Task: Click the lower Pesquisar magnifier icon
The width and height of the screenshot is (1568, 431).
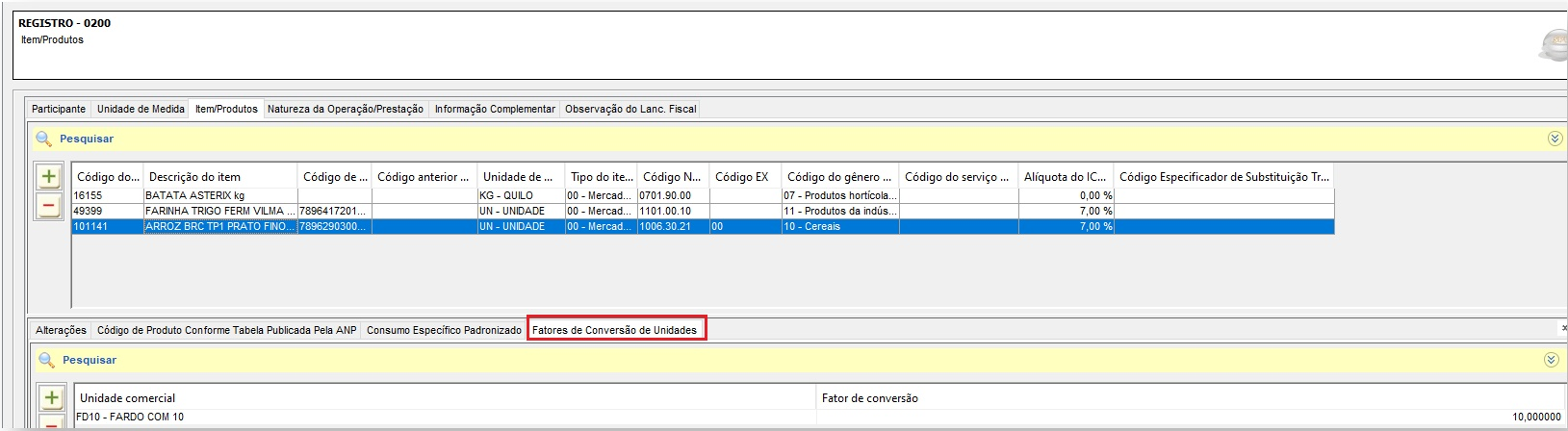Action: click(46, 360)
